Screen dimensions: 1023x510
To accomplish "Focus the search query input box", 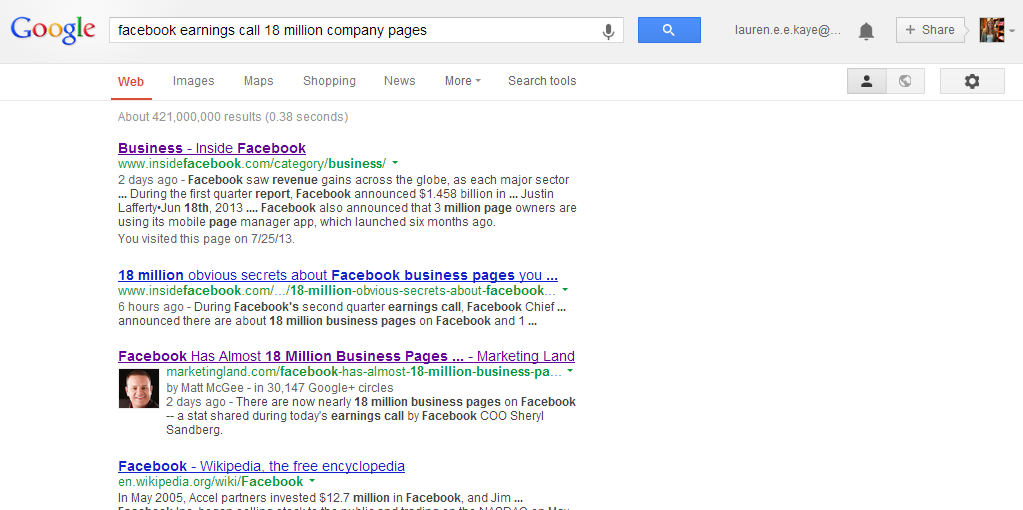I will tap(356, 30).
